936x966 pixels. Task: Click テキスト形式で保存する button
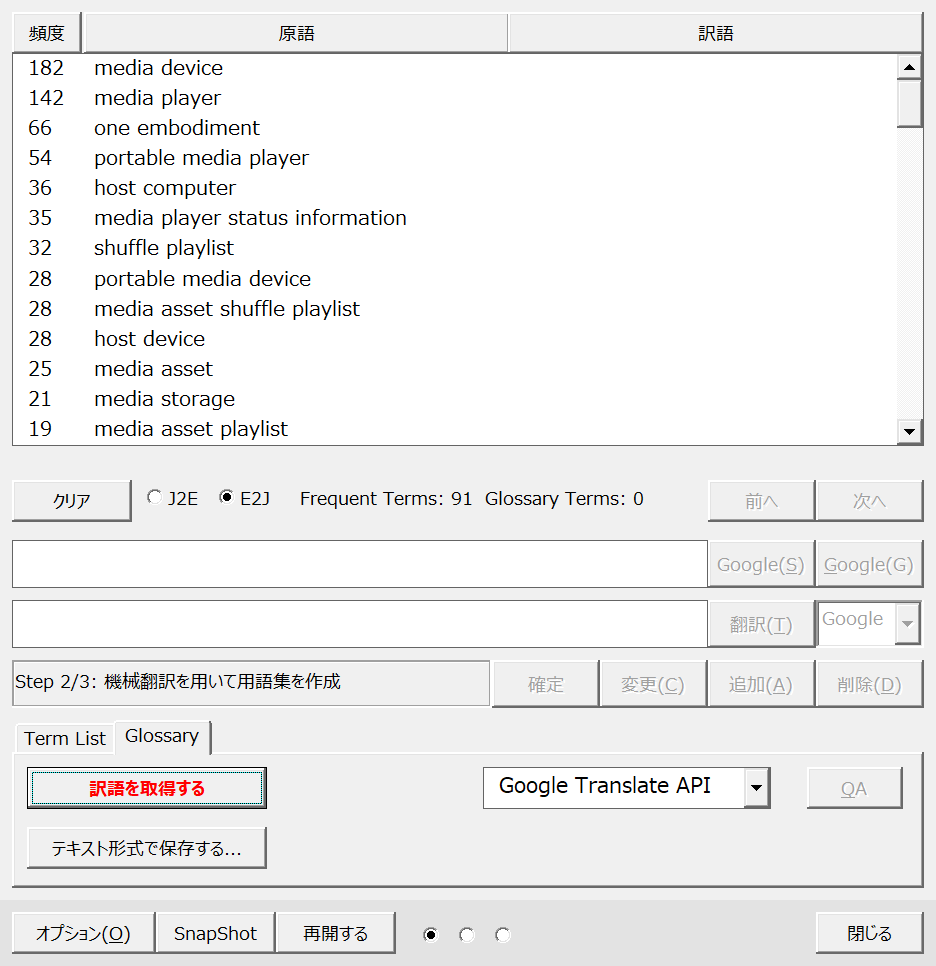point(147,849)
